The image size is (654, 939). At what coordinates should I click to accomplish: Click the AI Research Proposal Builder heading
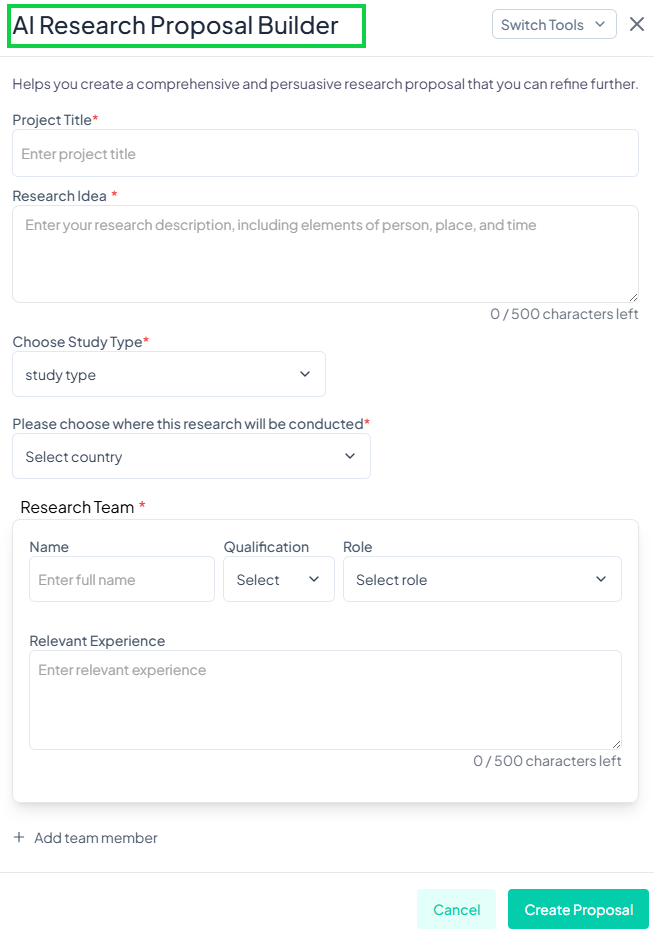[175, 26]
